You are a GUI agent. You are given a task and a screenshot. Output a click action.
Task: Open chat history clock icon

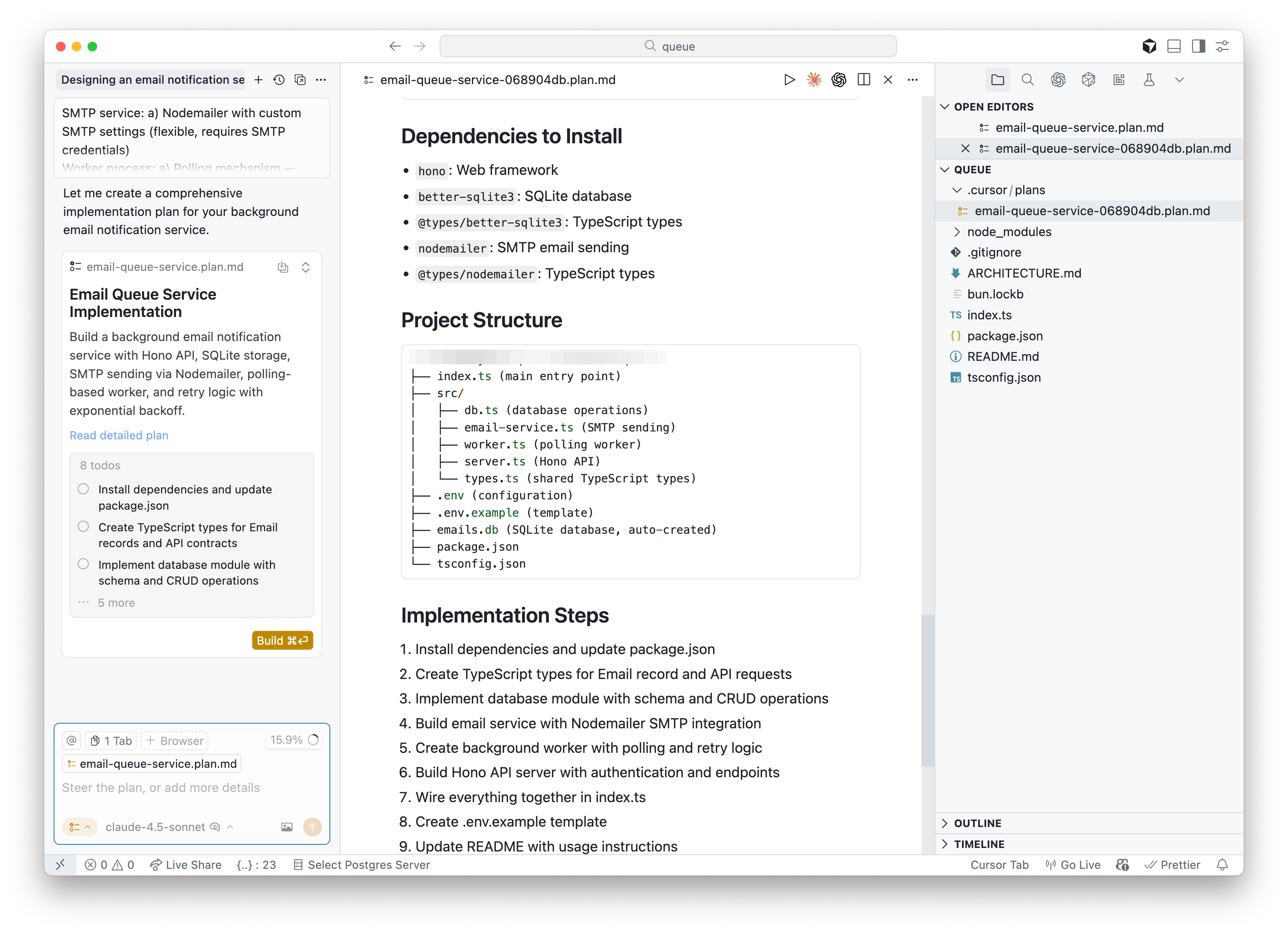tap(279, 79)
